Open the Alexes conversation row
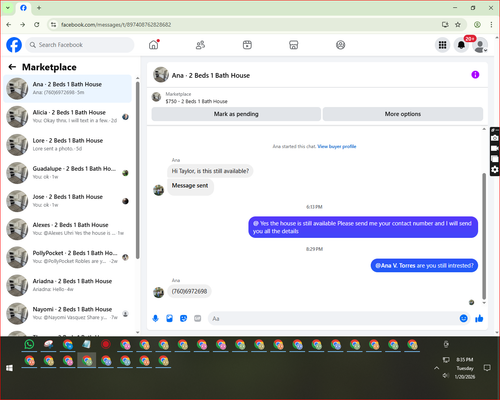Image resolution: width=500 pixels, height=400 pixels. point(68,229)
